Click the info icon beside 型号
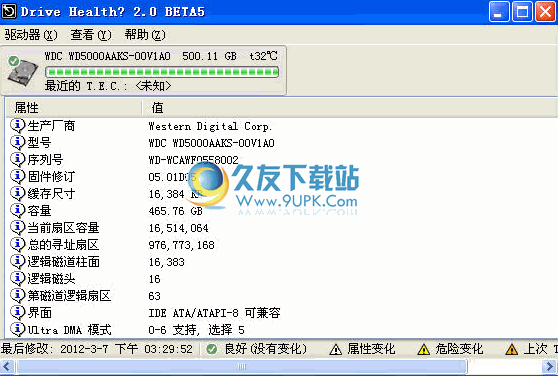 coord(17,143)
